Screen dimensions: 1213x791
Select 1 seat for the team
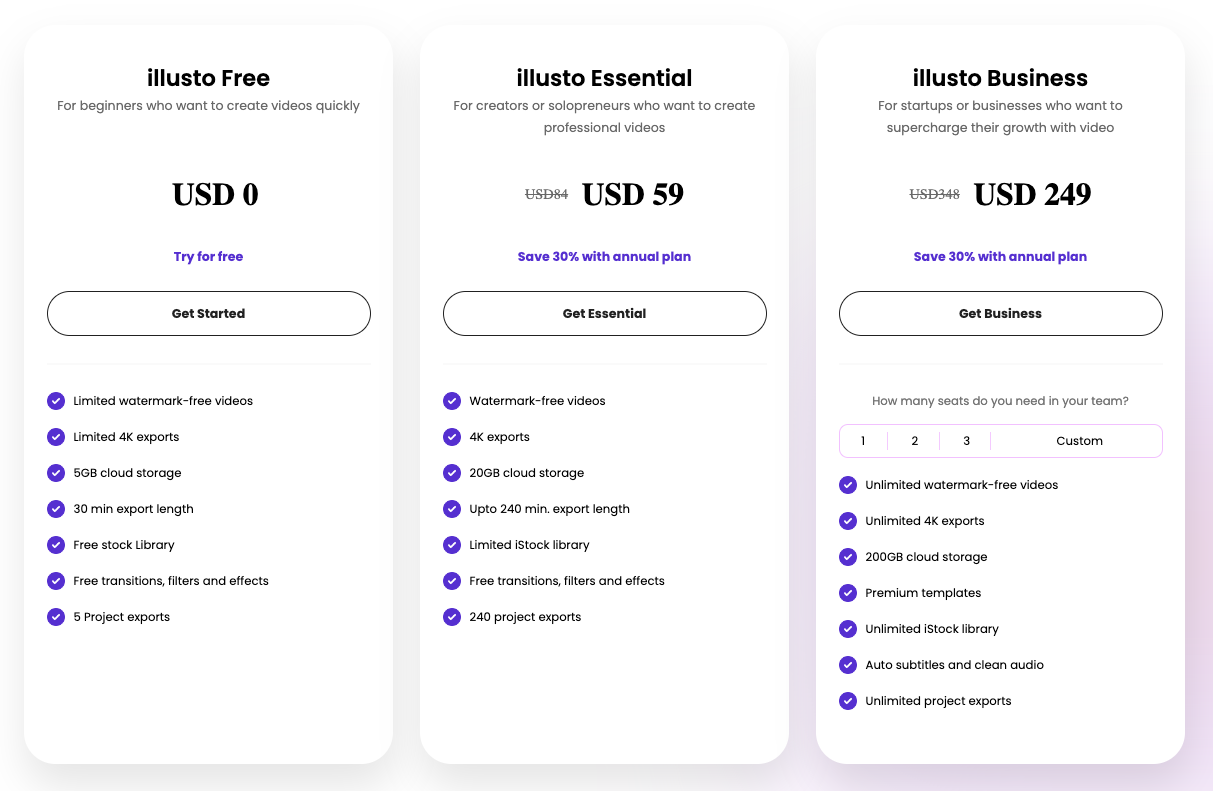863,441
